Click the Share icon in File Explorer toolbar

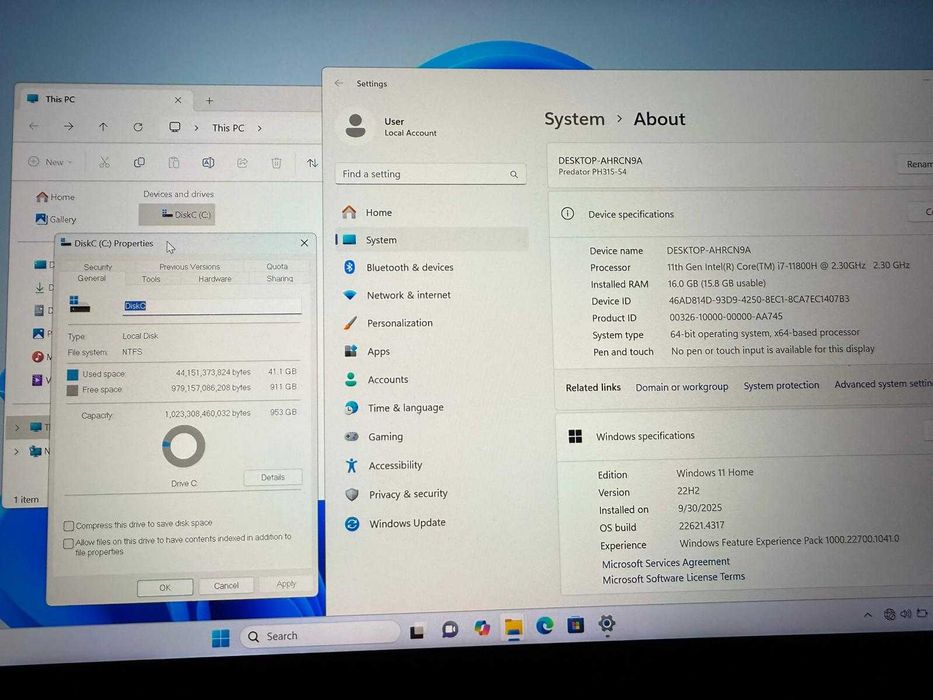[x=242, y=162]
